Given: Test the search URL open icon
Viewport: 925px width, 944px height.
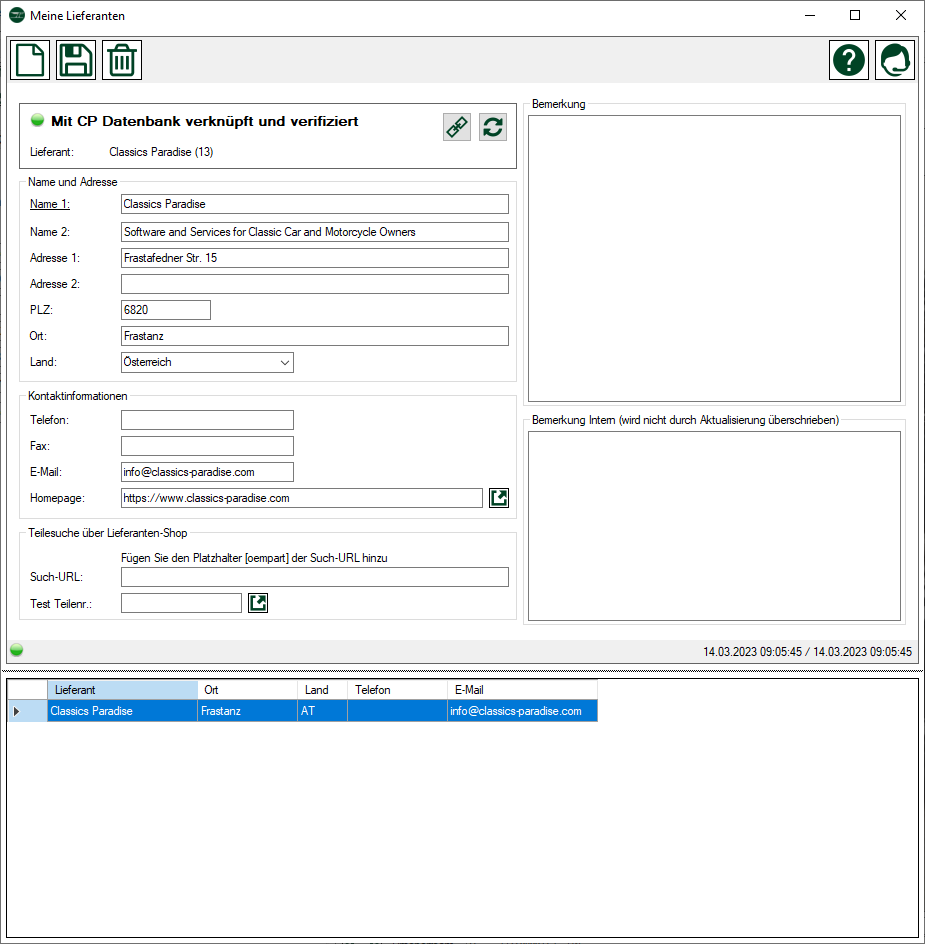Looking at the screenshot, I should pyautogui.click(x=258, y=603).
